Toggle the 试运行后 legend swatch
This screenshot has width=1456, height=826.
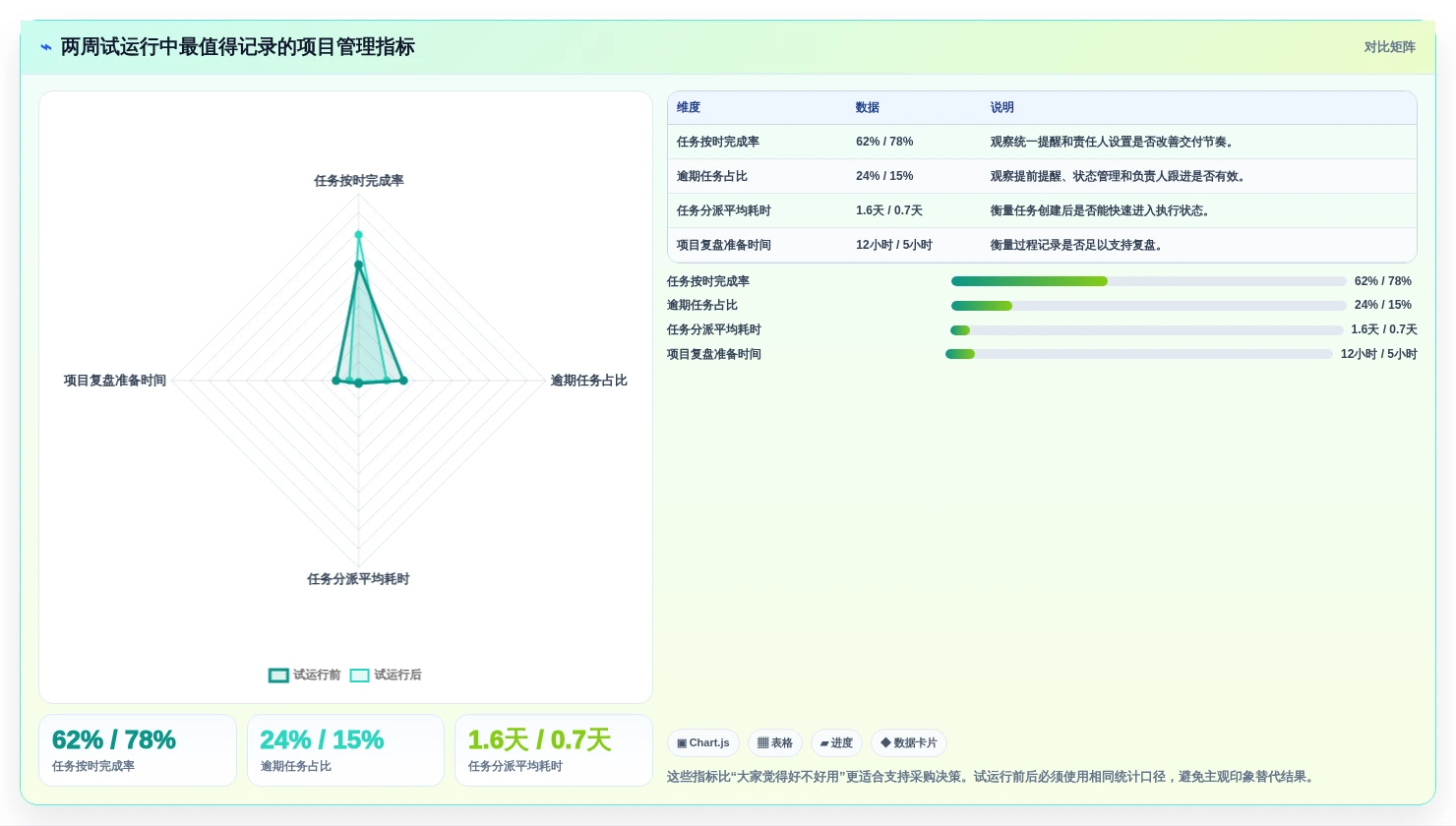coord(359,676)
